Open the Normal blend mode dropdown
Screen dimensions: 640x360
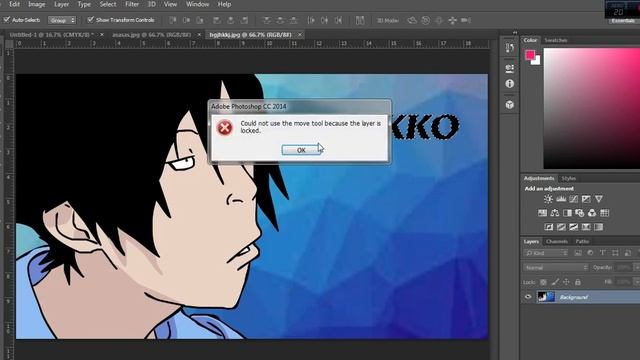pyautogui.click(x=556, y=267)
